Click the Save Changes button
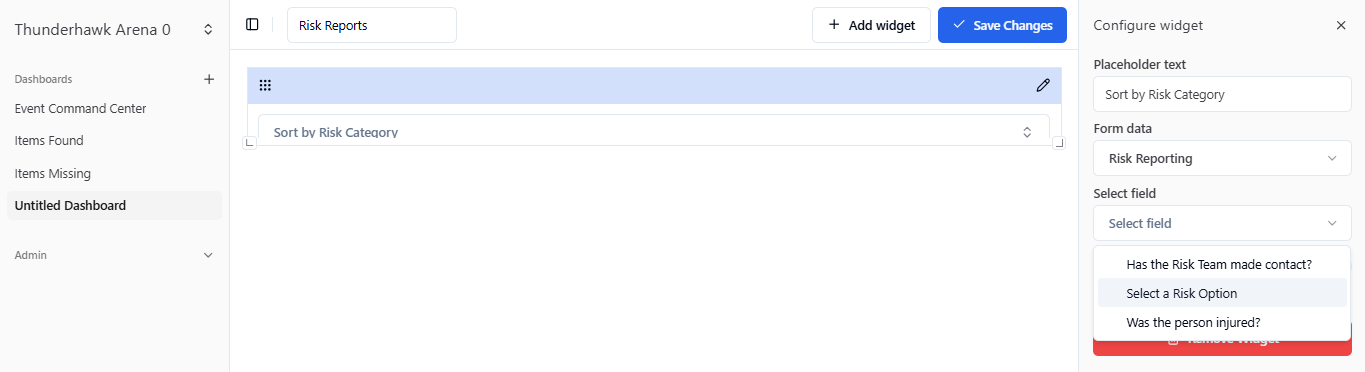 [x=1002, y=25]
